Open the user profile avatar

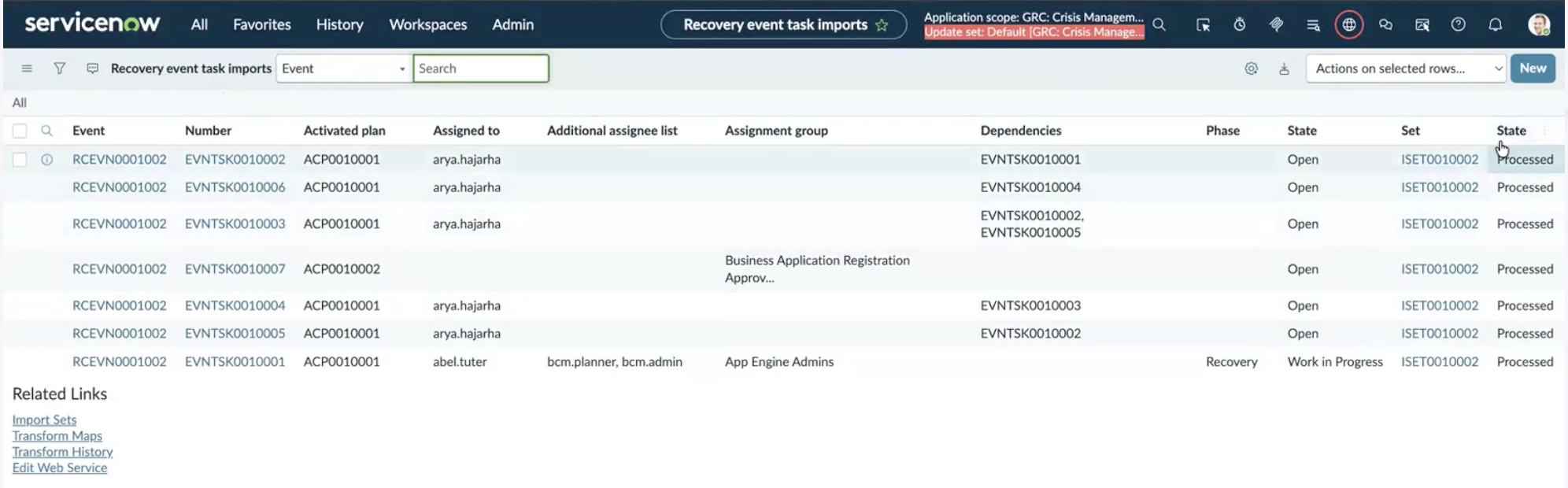pos(1539,24)
